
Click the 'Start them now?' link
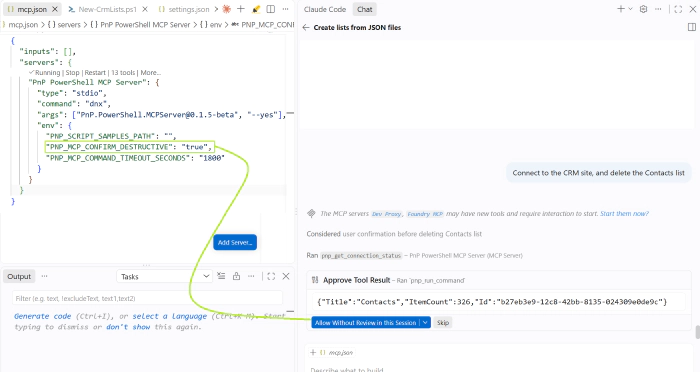coord(624,214)
